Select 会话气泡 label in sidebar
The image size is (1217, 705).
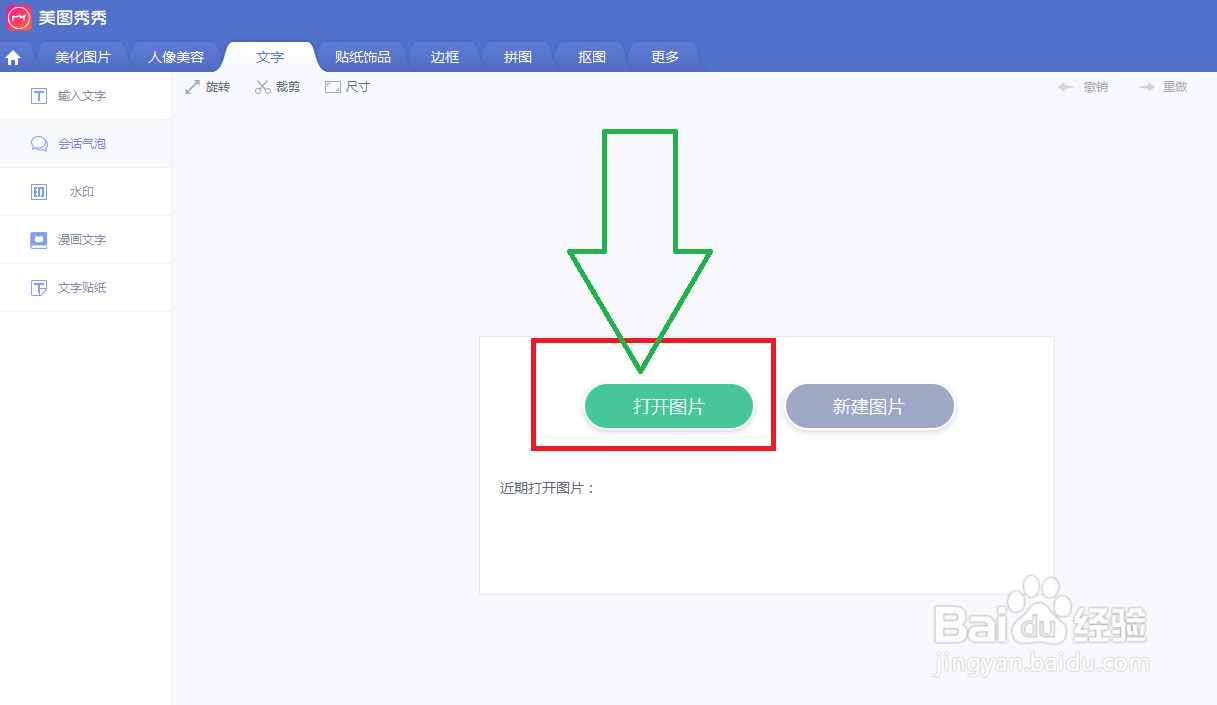click(x=82, y=144)
